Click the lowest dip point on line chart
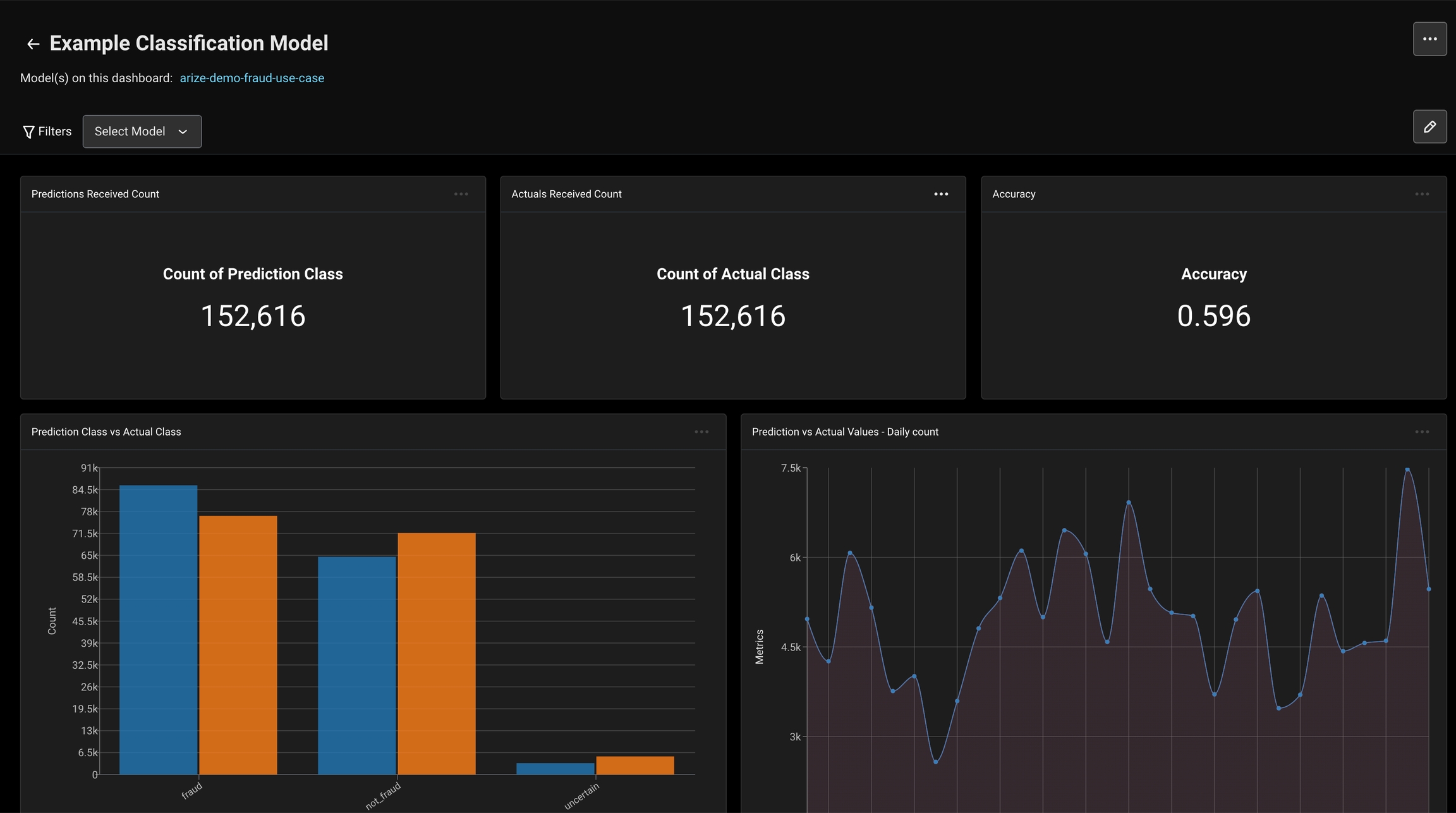The image size is (1456, 813). (x=935, y=762)
